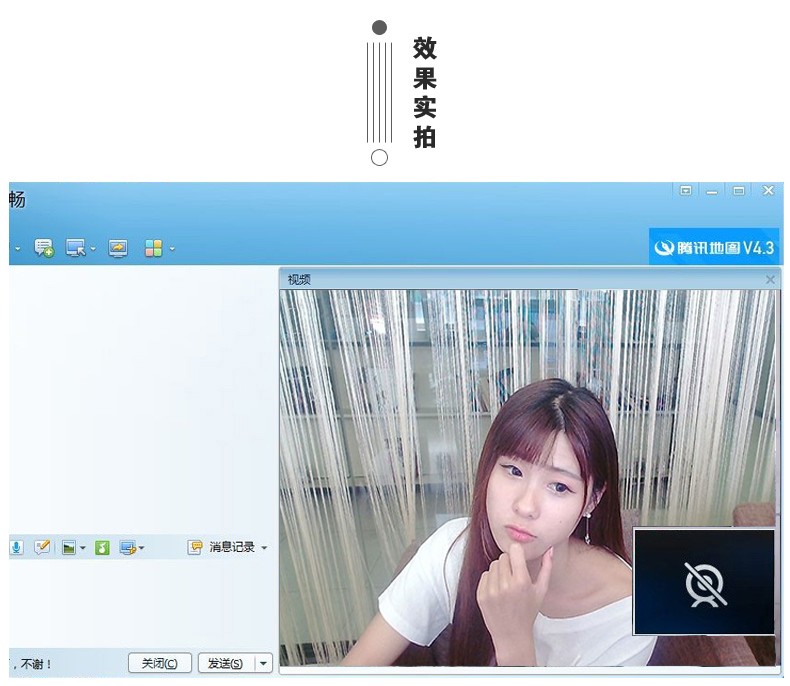Click the 关闭(C) button
This screenshot has height=686, width=790.
(160, 663)
